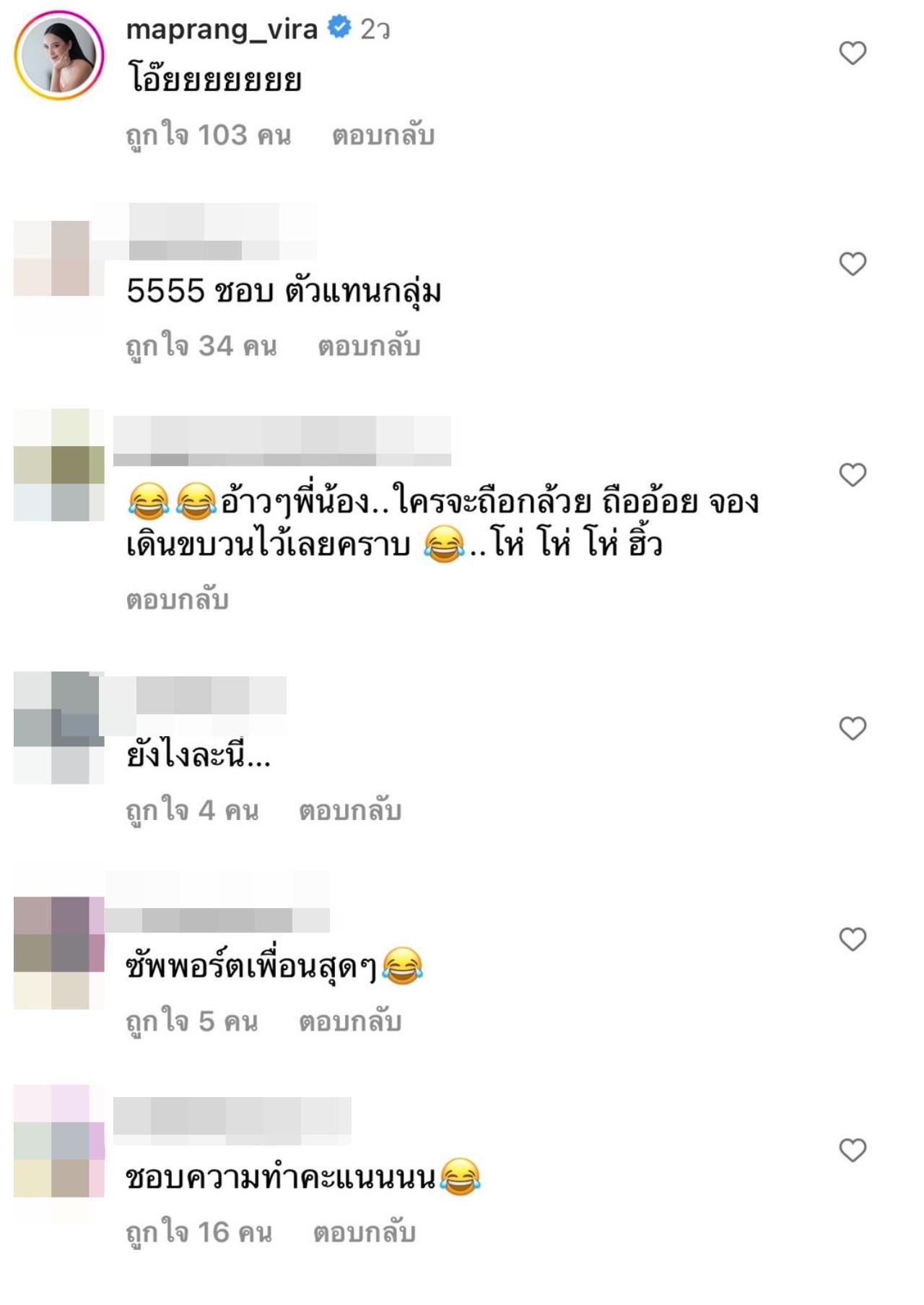This screenshot has width=924, height=1305.
Task: Tap heart beside "ยังไงละนี่..." comment
Action: point(853,729)
